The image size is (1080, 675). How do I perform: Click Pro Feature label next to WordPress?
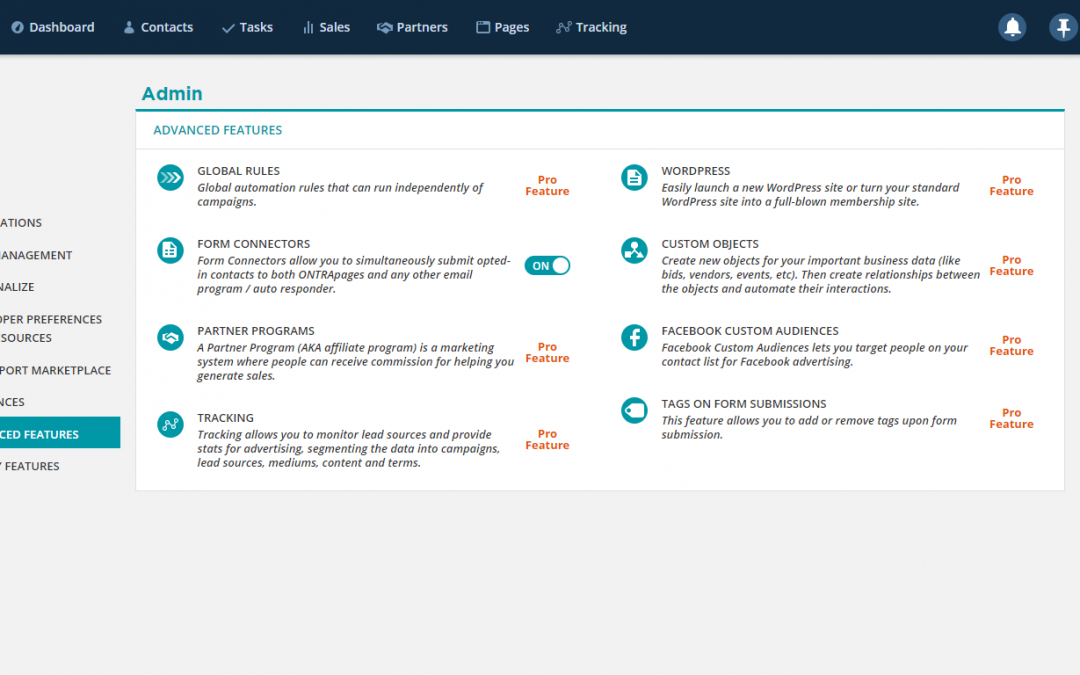[1011, 186]
